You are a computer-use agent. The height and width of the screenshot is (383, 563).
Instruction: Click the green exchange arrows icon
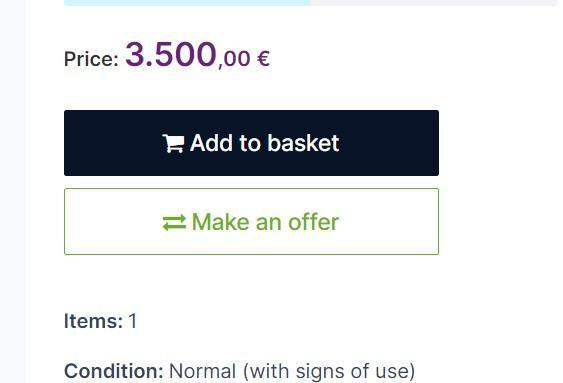point(174,223)
